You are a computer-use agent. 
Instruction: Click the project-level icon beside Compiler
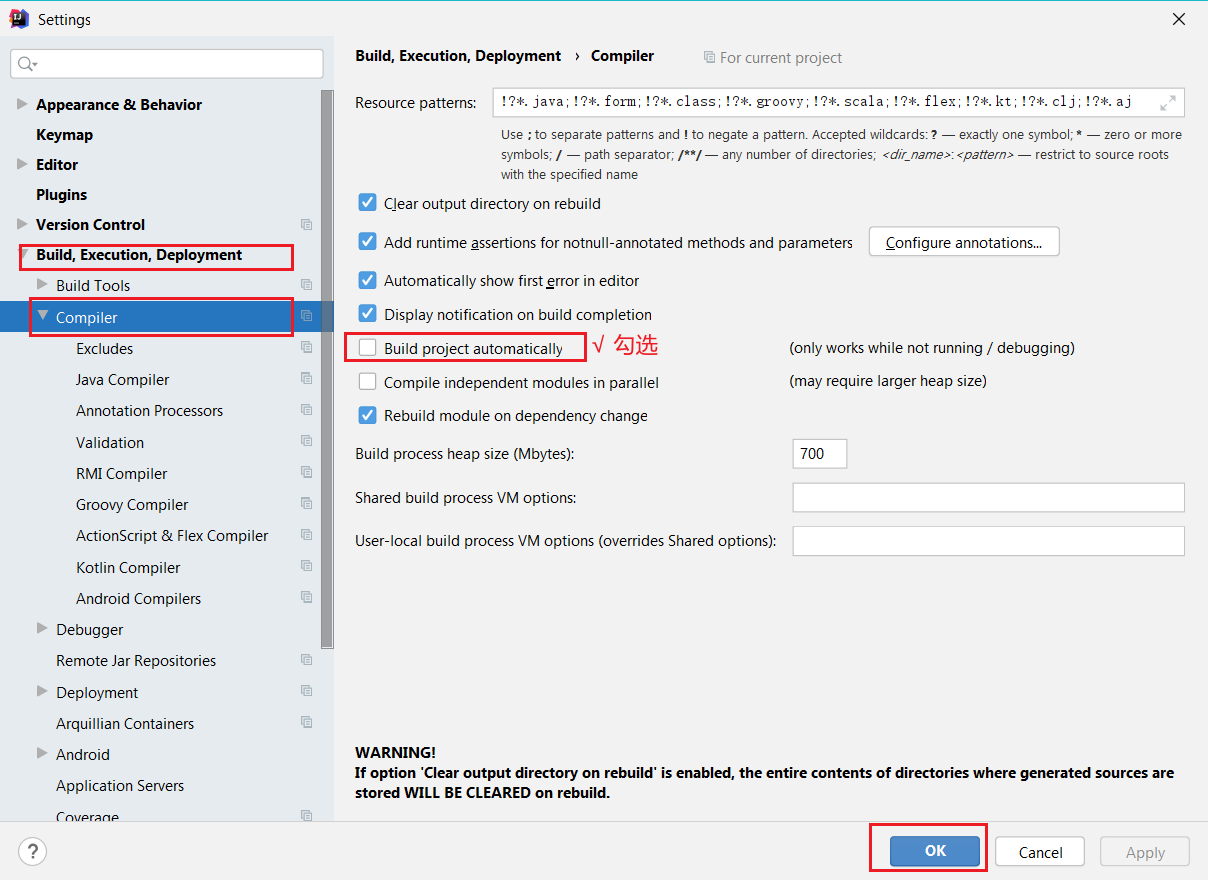click(x=307, y=316)
